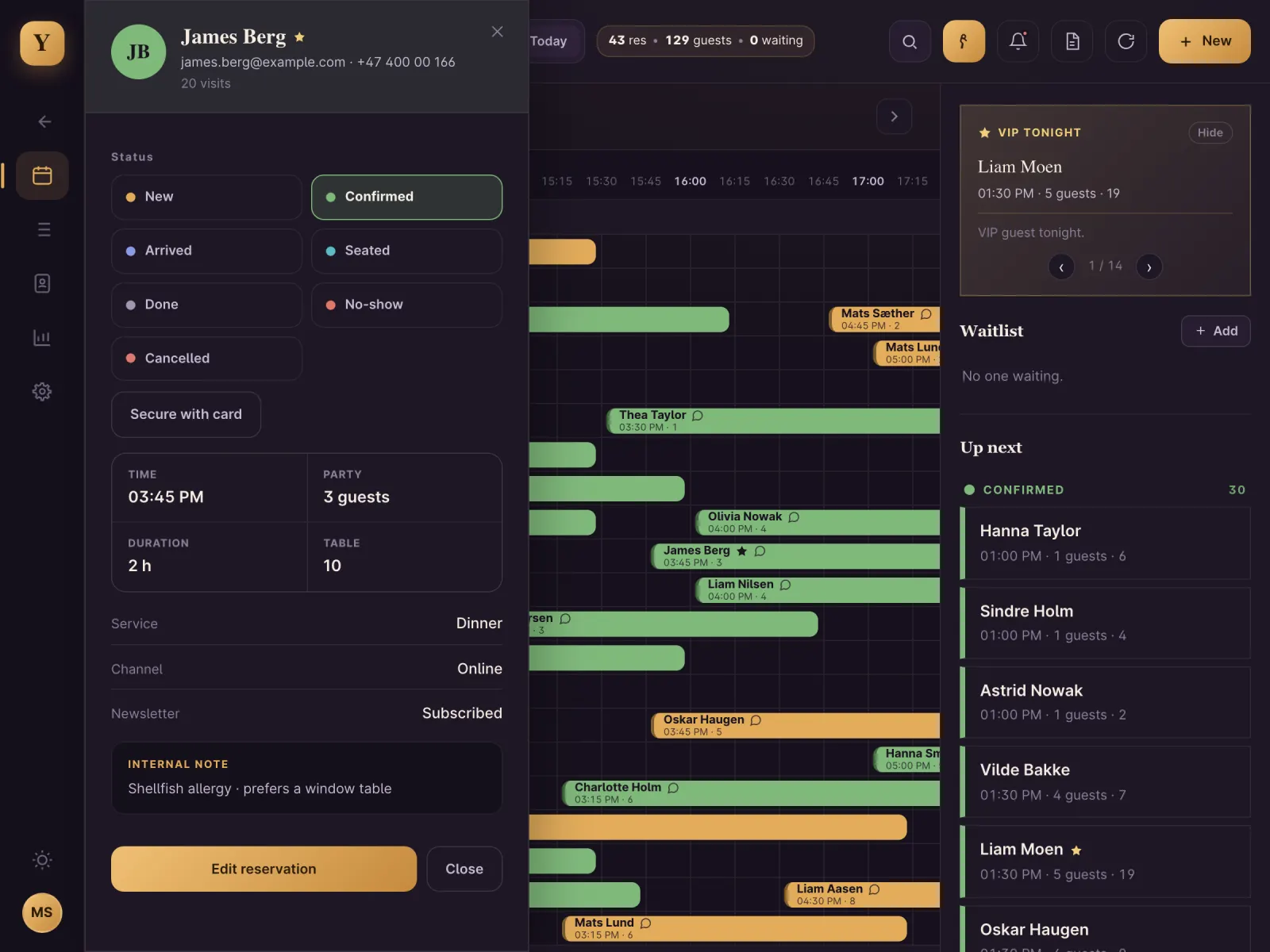Click the back arrow in sidebar
This screenshot has width=1270, height=952.
tap(44, 121)
